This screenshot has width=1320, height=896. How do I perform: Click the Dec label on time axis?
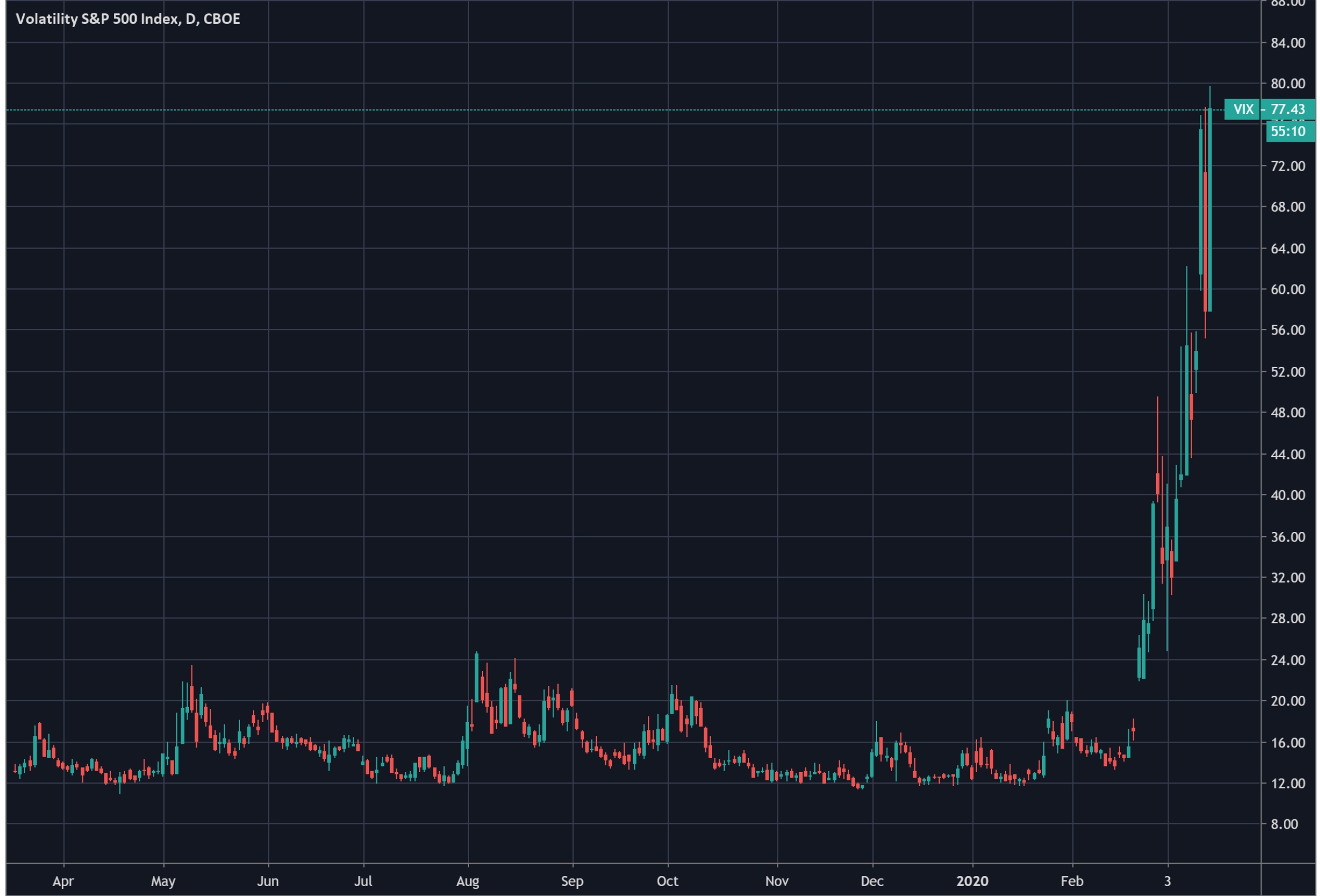[872, 881]
